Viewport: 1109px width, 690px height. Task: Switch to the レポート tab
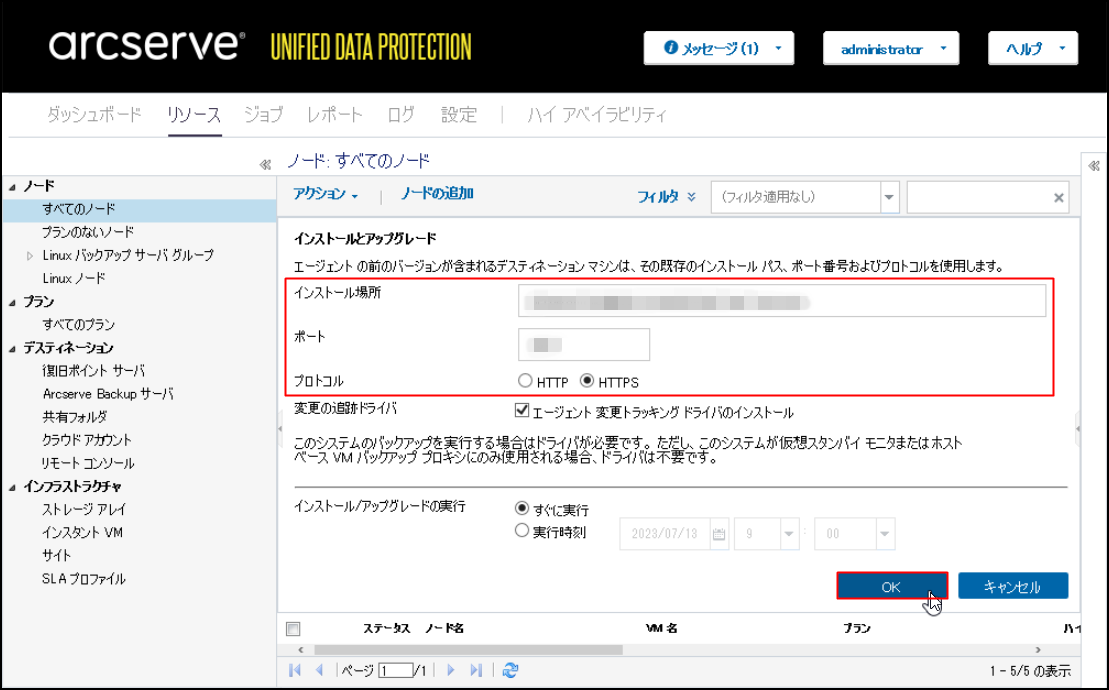pos(335,115)
